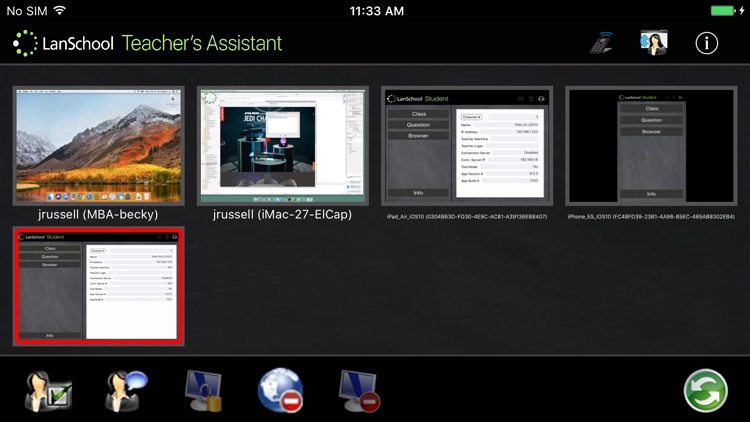Limit web using globe with minus icon
750x422 pixels.
coord(280,390)
